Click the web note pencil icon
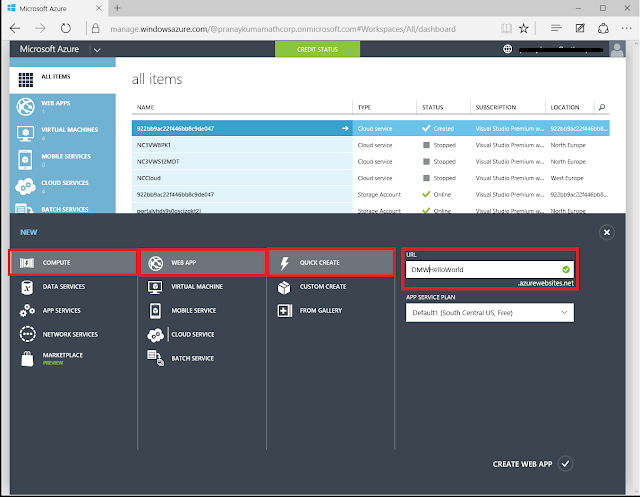 (580, 28)
